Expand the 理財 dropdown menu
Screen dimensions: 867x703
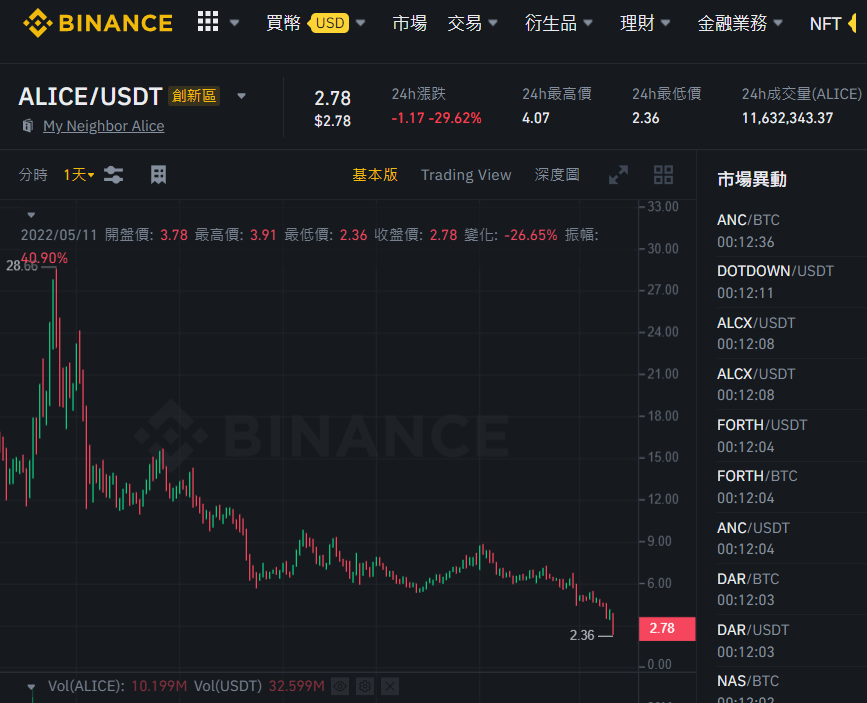point(645,23)
